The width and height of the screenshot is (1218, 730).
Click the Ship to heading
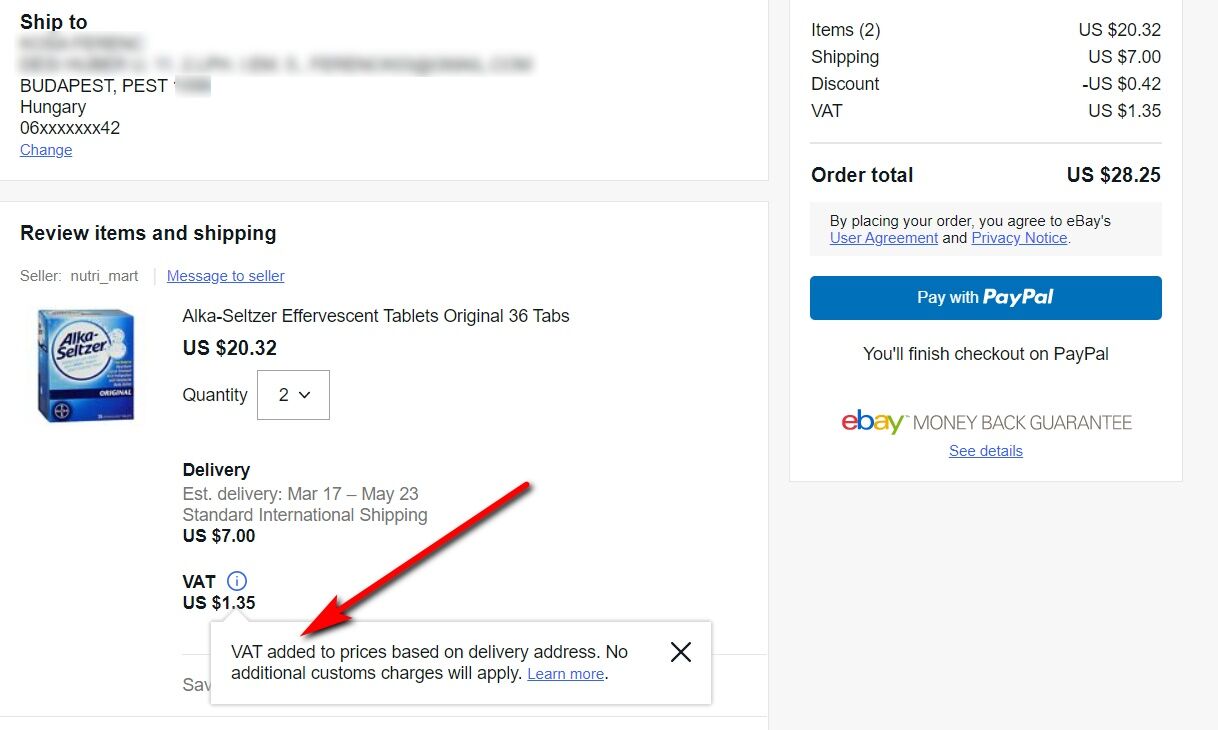[x=54, y=22]
